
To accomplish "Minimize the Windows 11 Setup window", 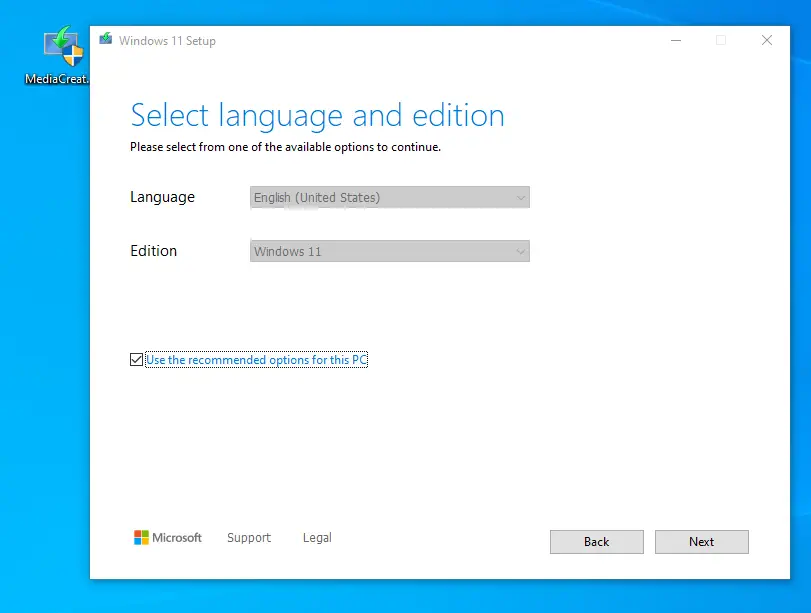I will [675, 40].
